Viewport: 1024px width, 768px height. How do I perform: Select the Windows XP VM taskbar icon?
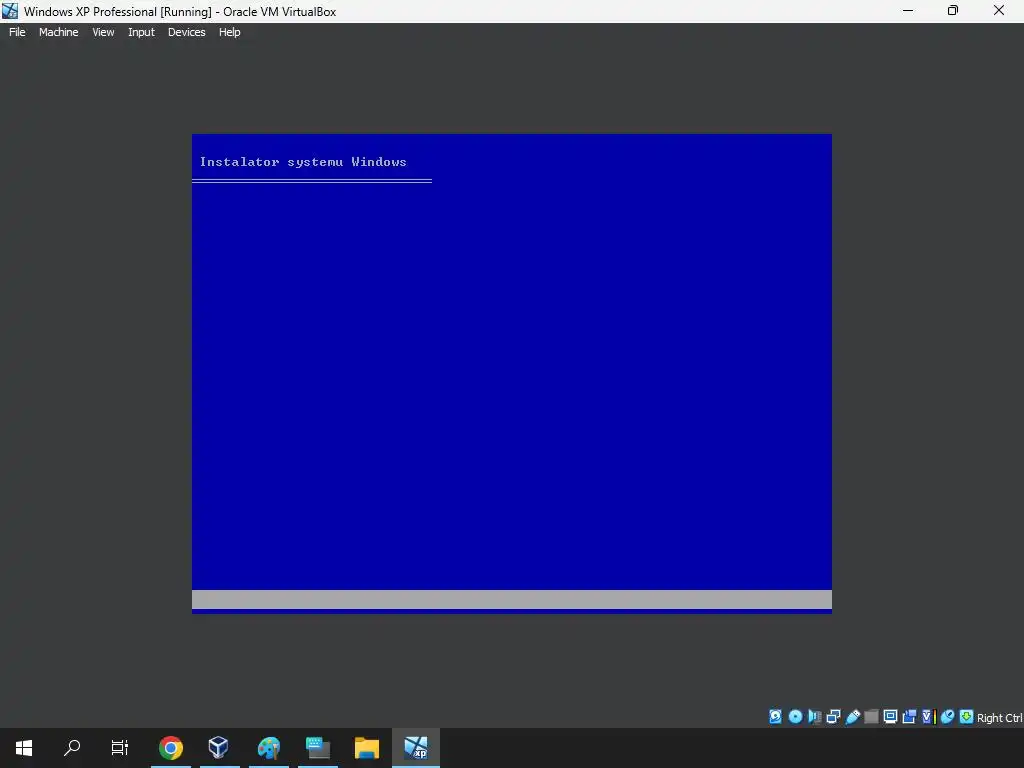pyautogui.click(x=416, y=748)
